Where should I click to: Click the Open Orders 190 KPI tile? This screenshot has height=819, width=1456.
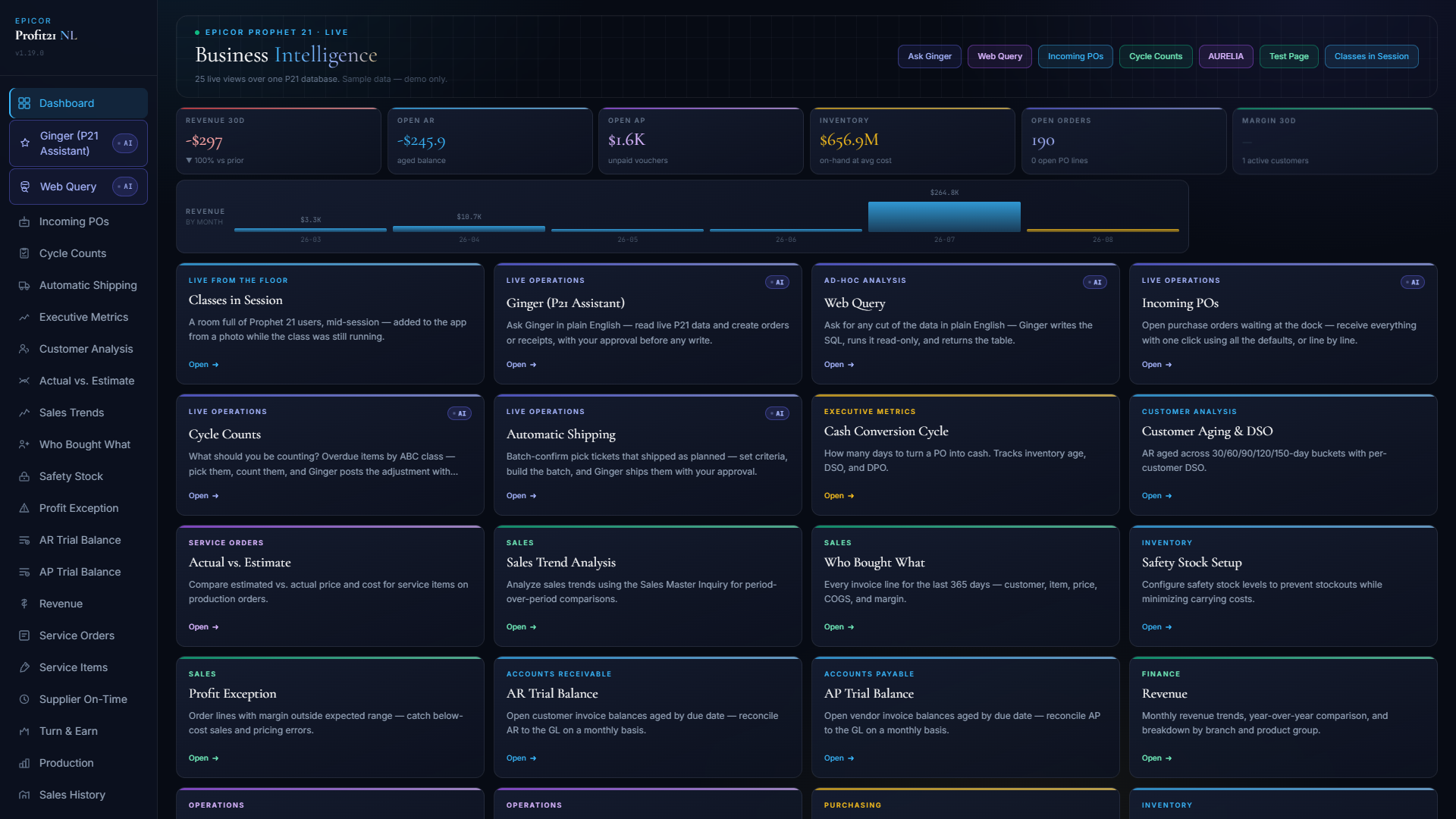coord(1124,141)
